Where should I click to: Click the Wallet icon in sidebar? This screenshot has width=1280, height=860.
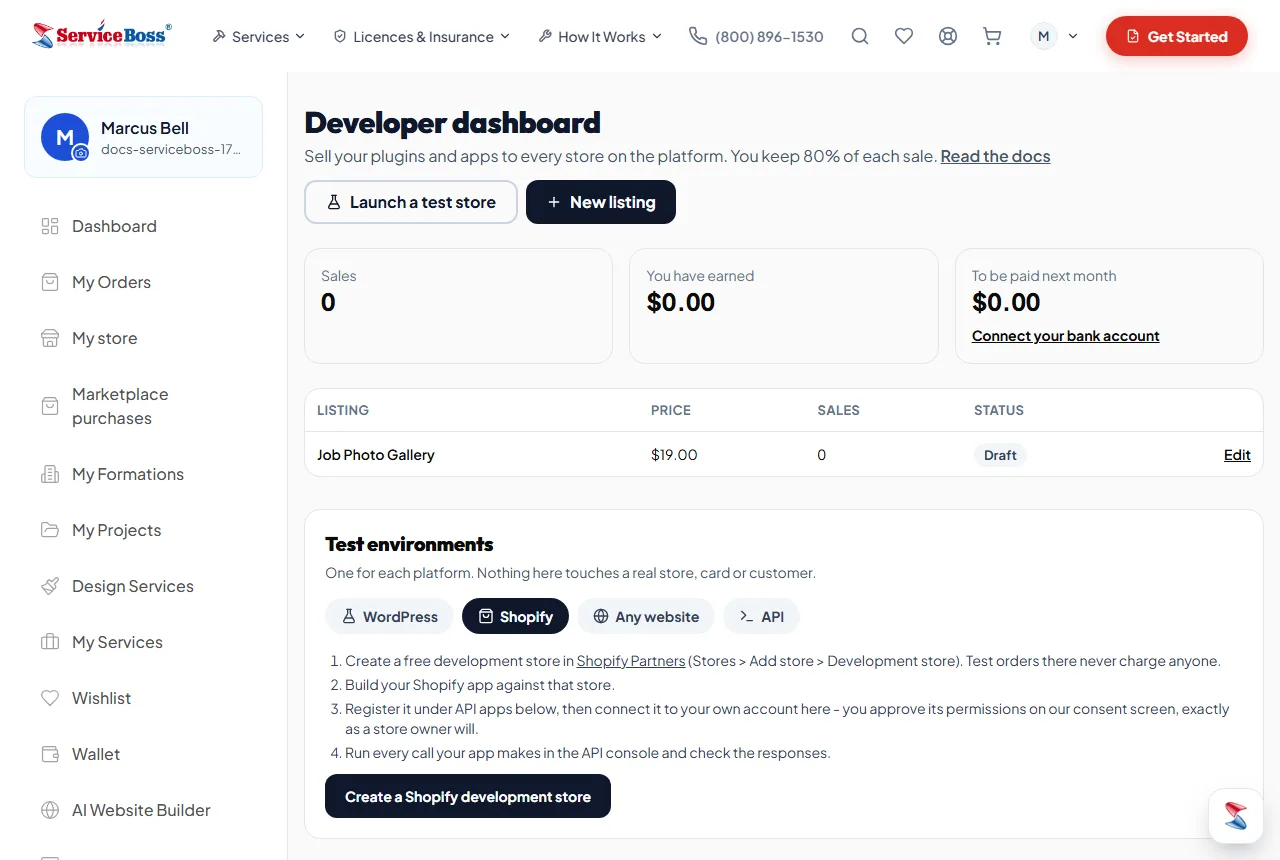[x=50, y=754]
